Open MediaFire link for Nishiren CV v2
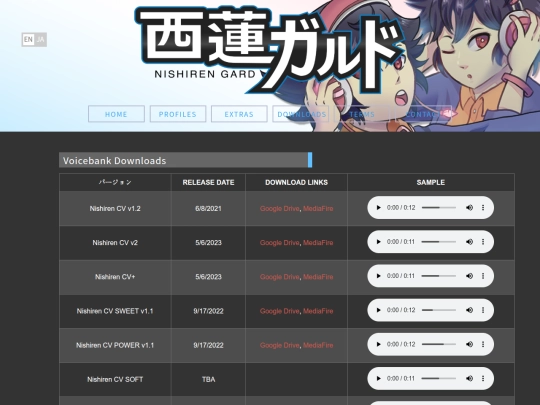The height and width of the screenshot is (405, 540). click(x=318, y=242)
